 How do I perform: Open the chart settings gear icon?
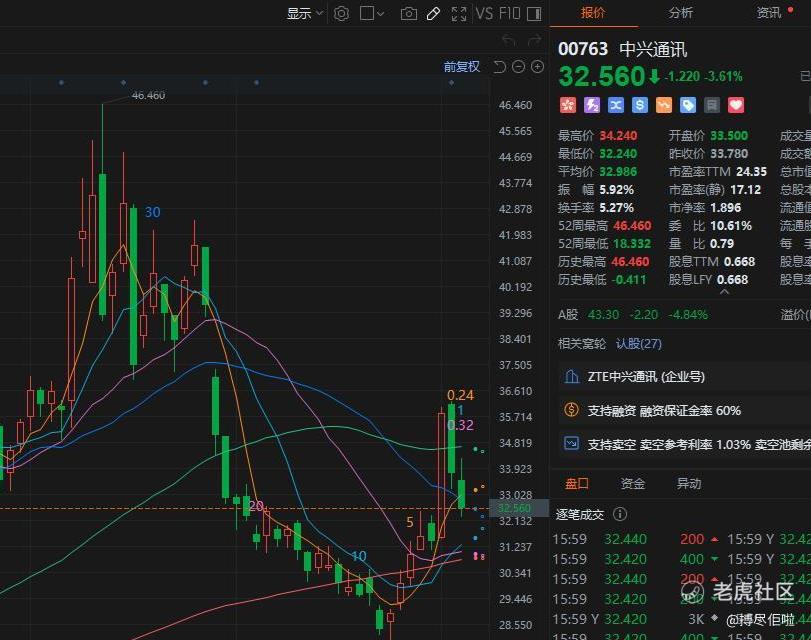point(341,13)
